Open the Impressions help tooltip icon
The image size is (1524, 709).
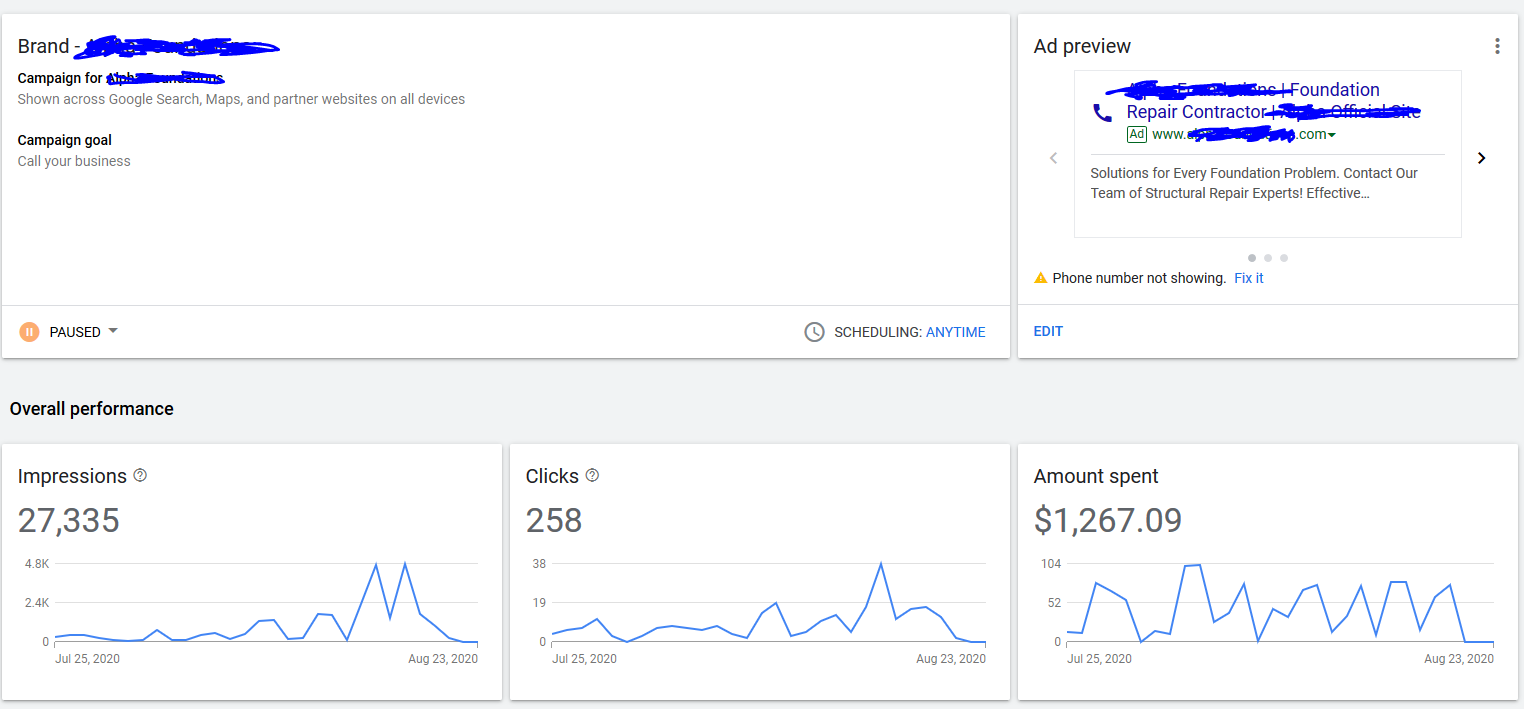click(140, 475)
